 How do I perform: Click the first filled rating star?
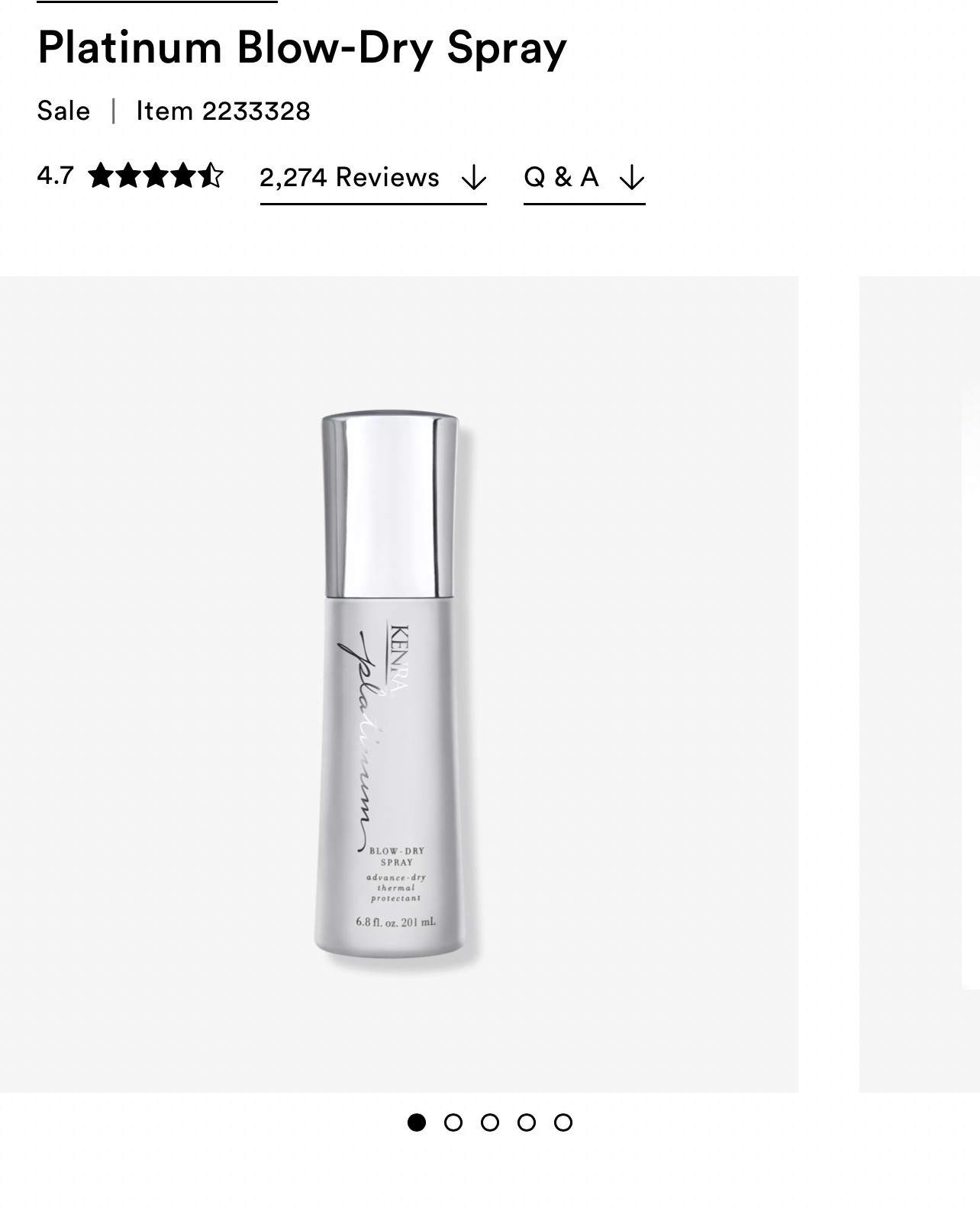100,176
